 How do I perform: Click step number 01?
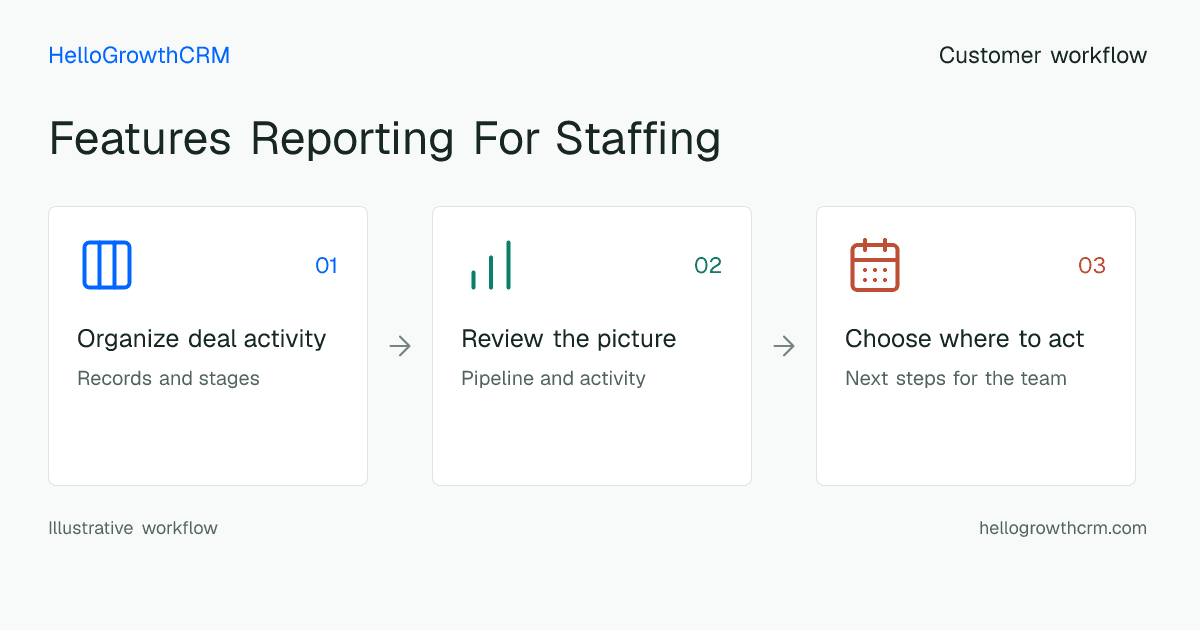pos(326,266)
